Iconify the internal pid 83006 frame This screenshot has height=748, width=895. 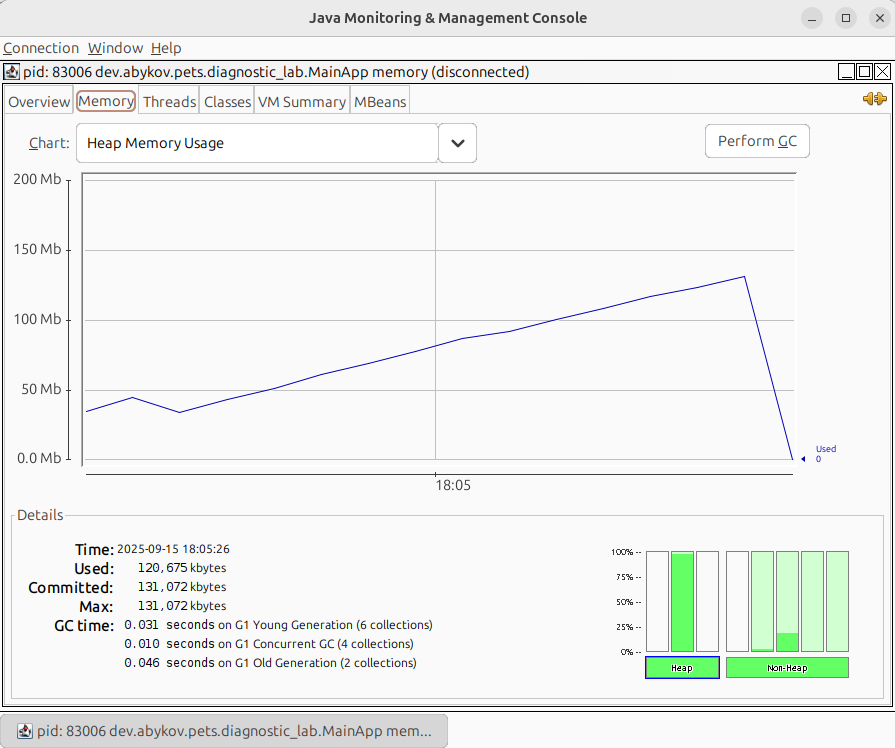[847, 72]
